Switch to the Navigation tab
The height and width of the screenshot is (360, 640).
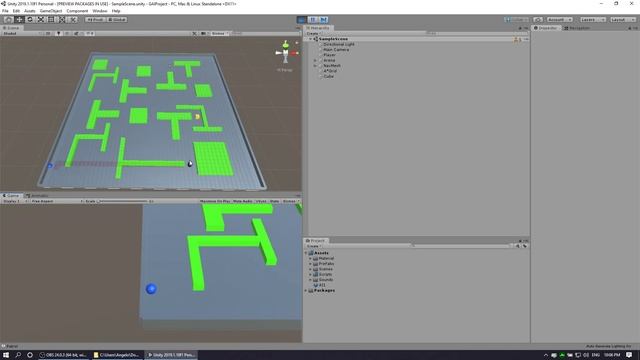577,28
